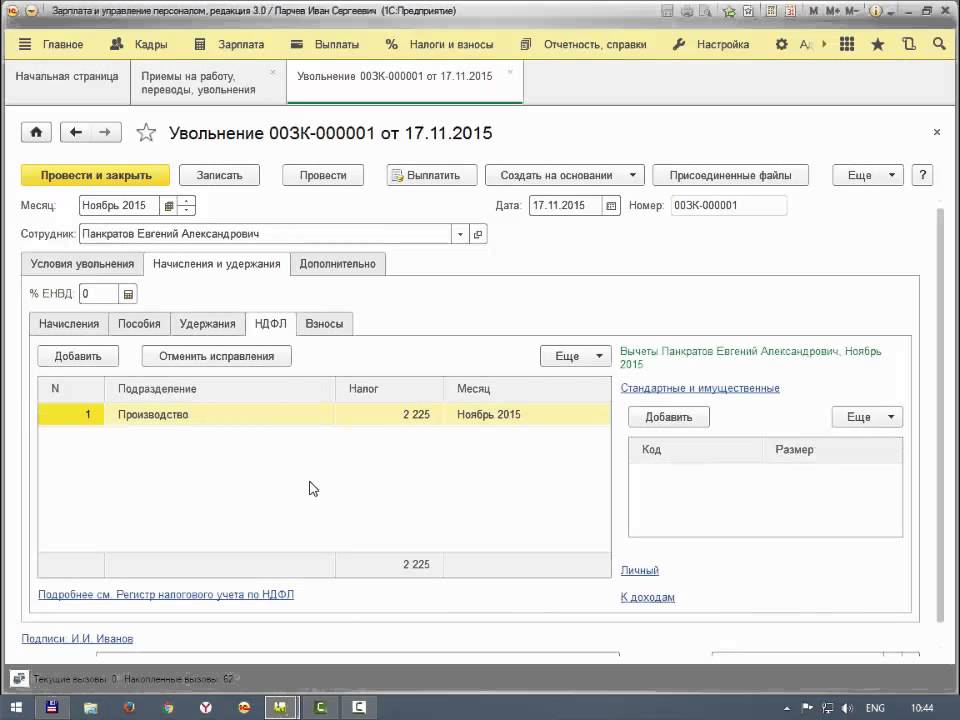The width and height of the screenshot is (960, 720).
Task: Select the Пособия sub-tab
Action: point(139,324)
